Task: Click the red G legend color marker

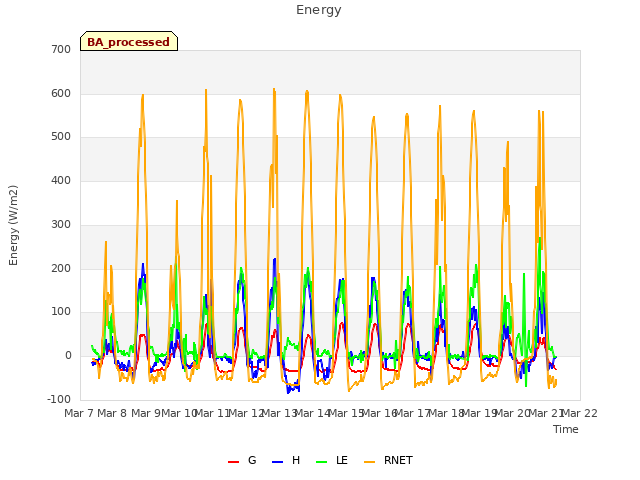Action: (233, 462)
